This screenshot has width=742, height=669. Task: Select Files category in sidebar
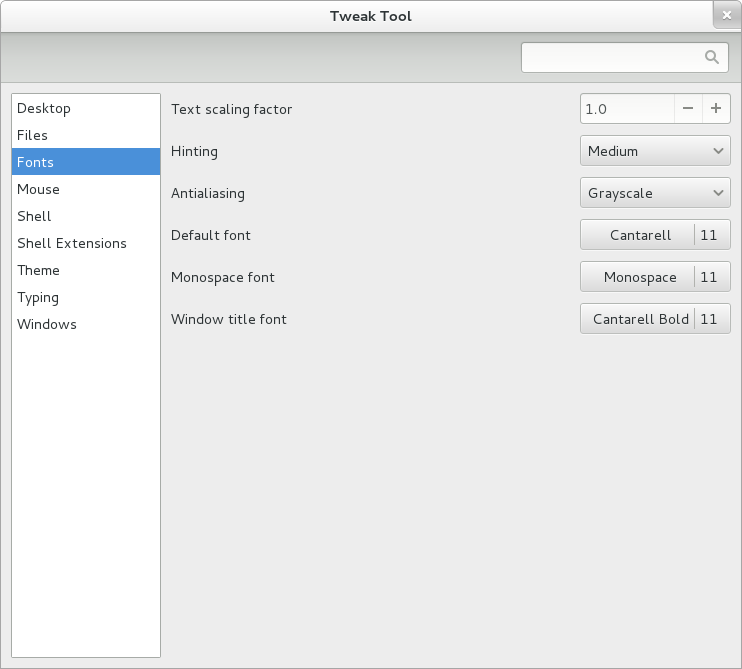pyautogui.click(x=32, y=135)
